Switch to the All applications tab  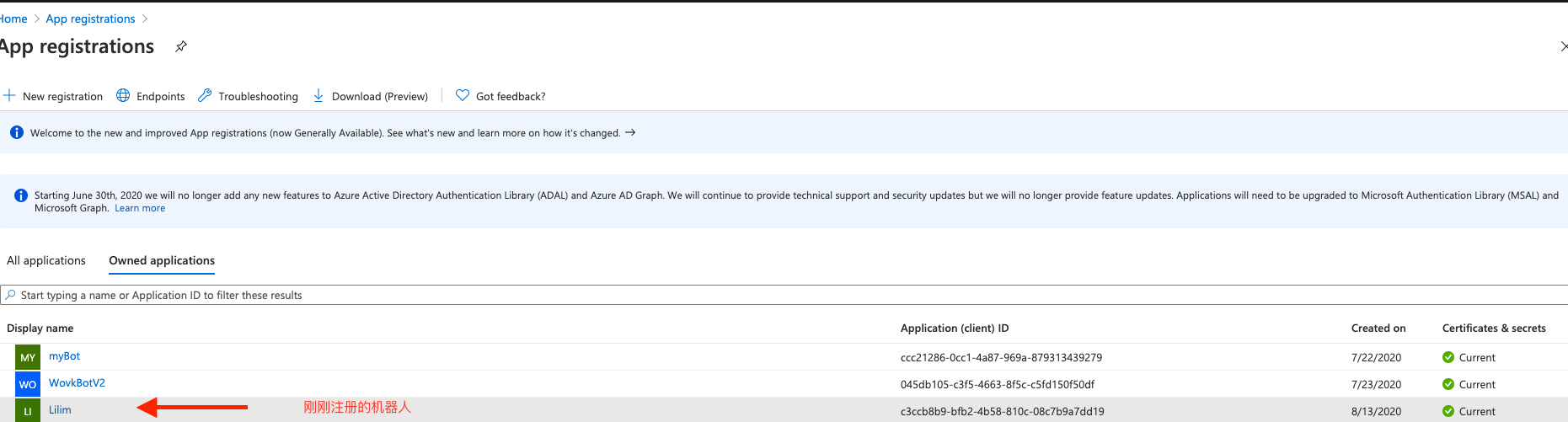point(46,260)
